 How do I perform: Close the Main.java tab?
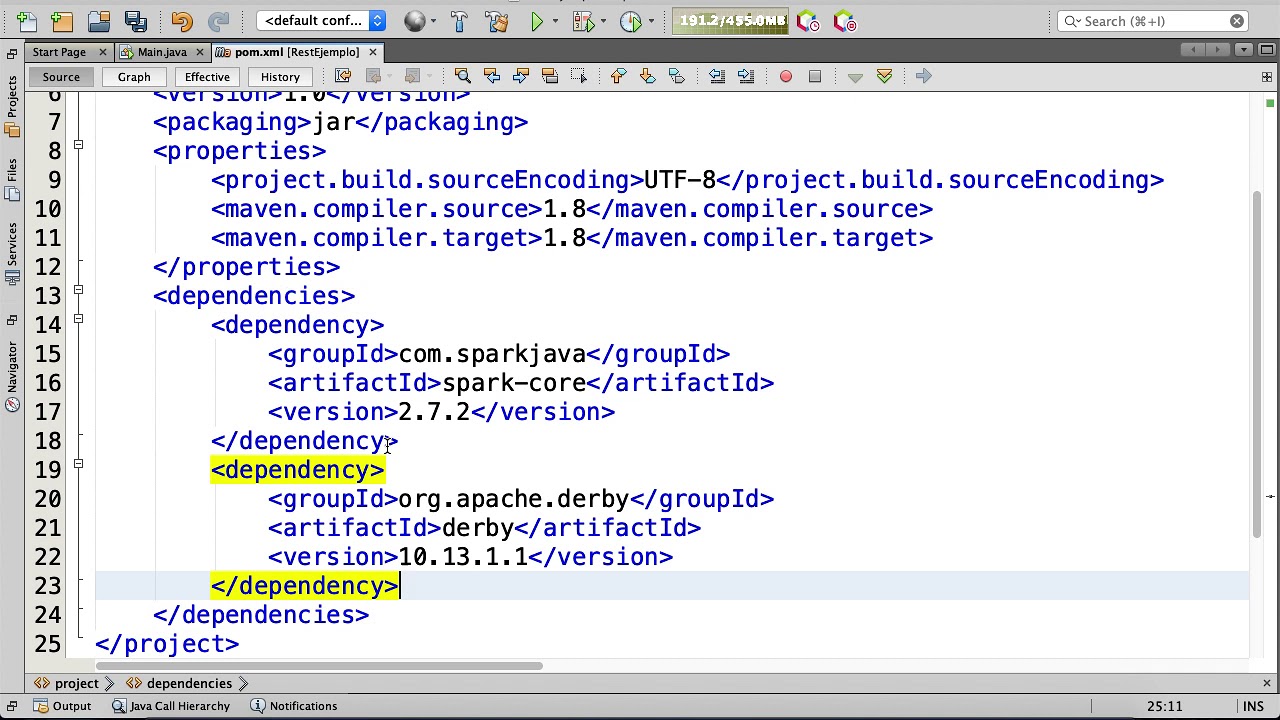(199, 52)
